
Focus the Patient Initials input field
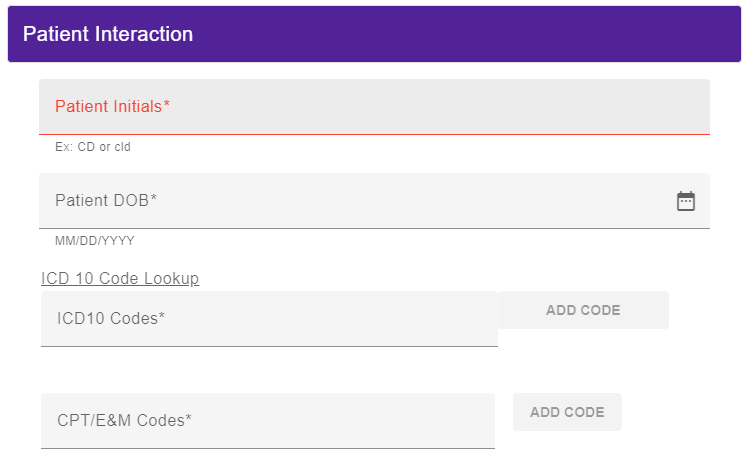374,107
